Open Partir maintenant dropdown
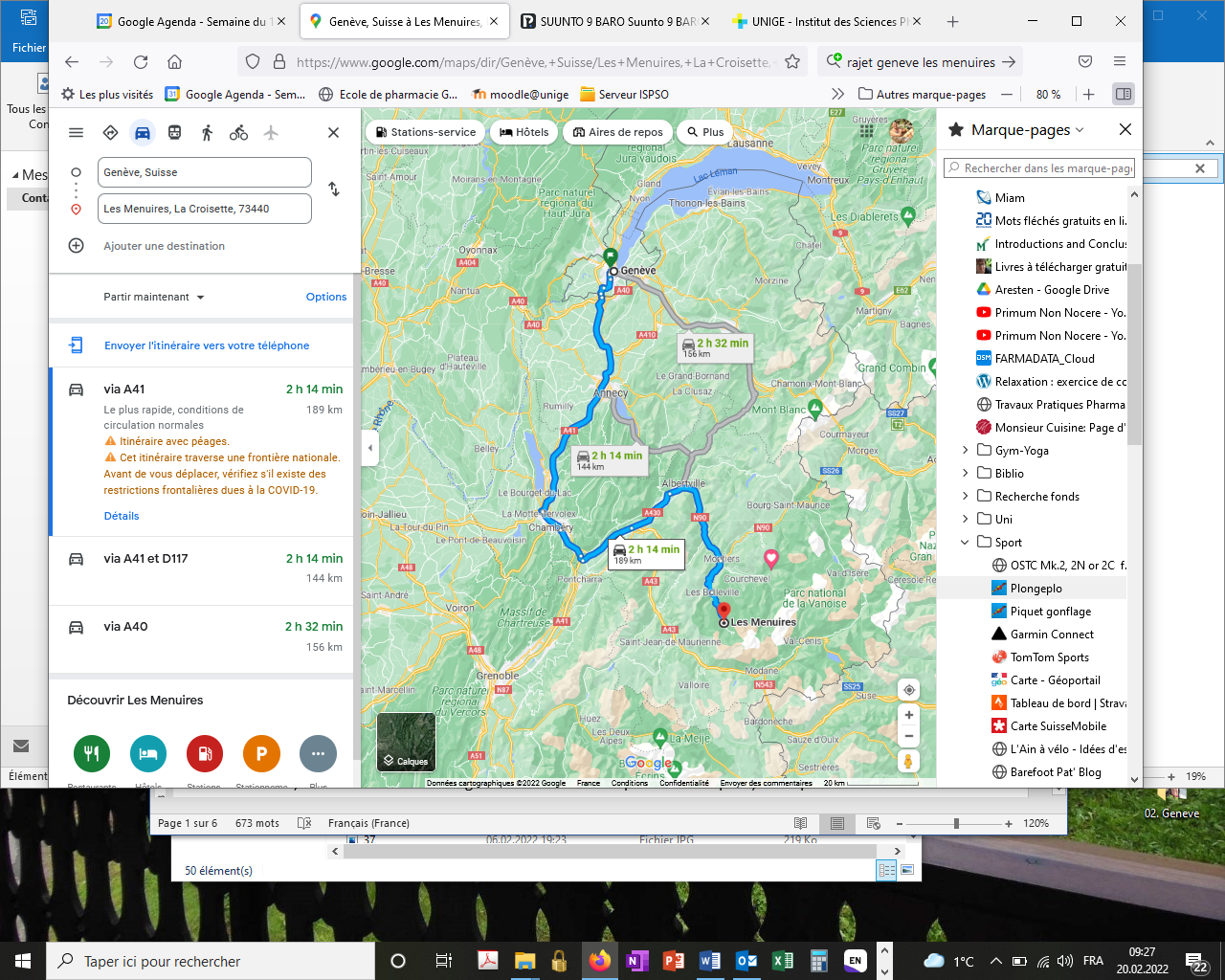1225x980 pixels. [153, 297]
